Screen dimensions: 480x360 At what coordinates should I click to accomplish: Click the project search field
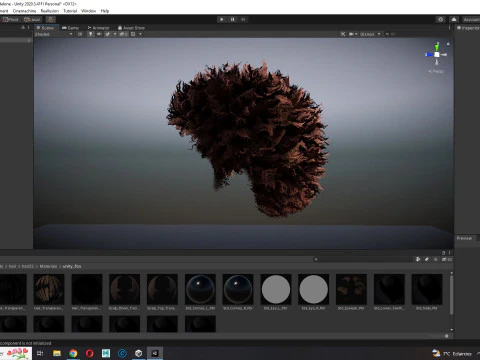coord(363,259)
